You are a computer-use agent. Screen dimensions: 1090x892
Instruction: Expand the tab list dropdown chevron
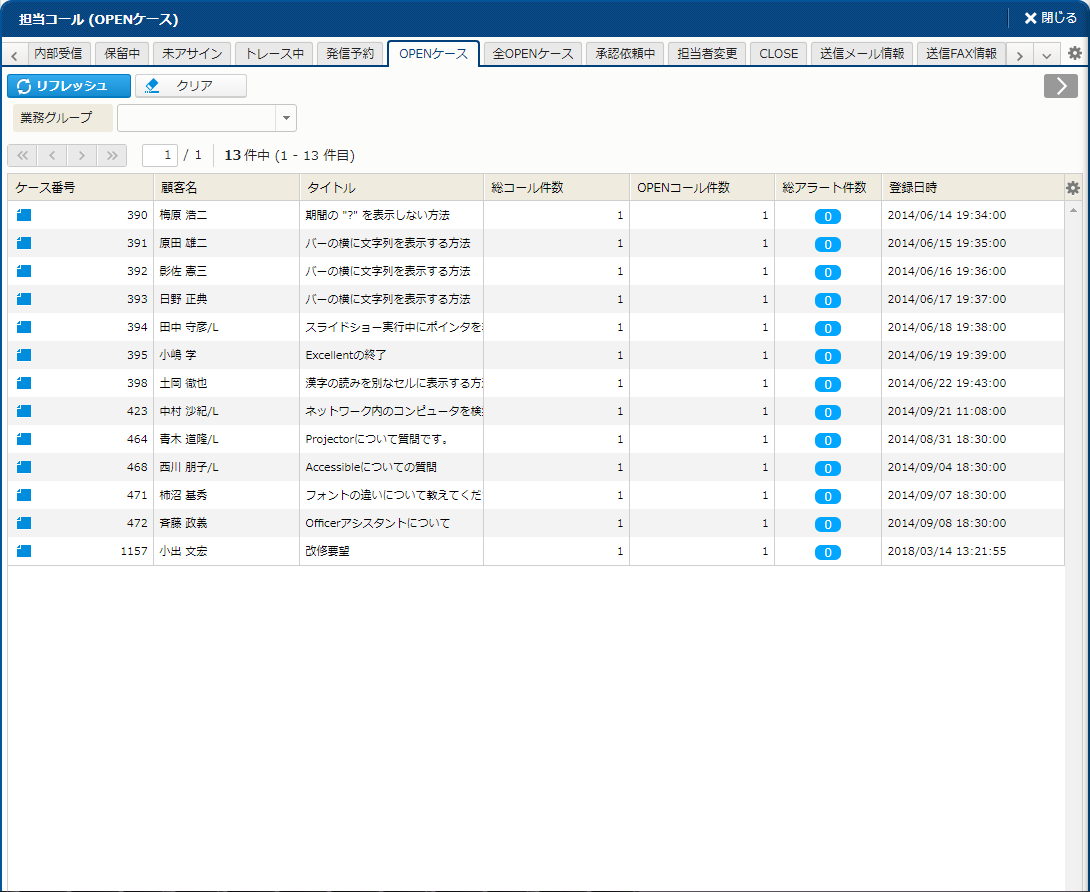click(1046, 55)
